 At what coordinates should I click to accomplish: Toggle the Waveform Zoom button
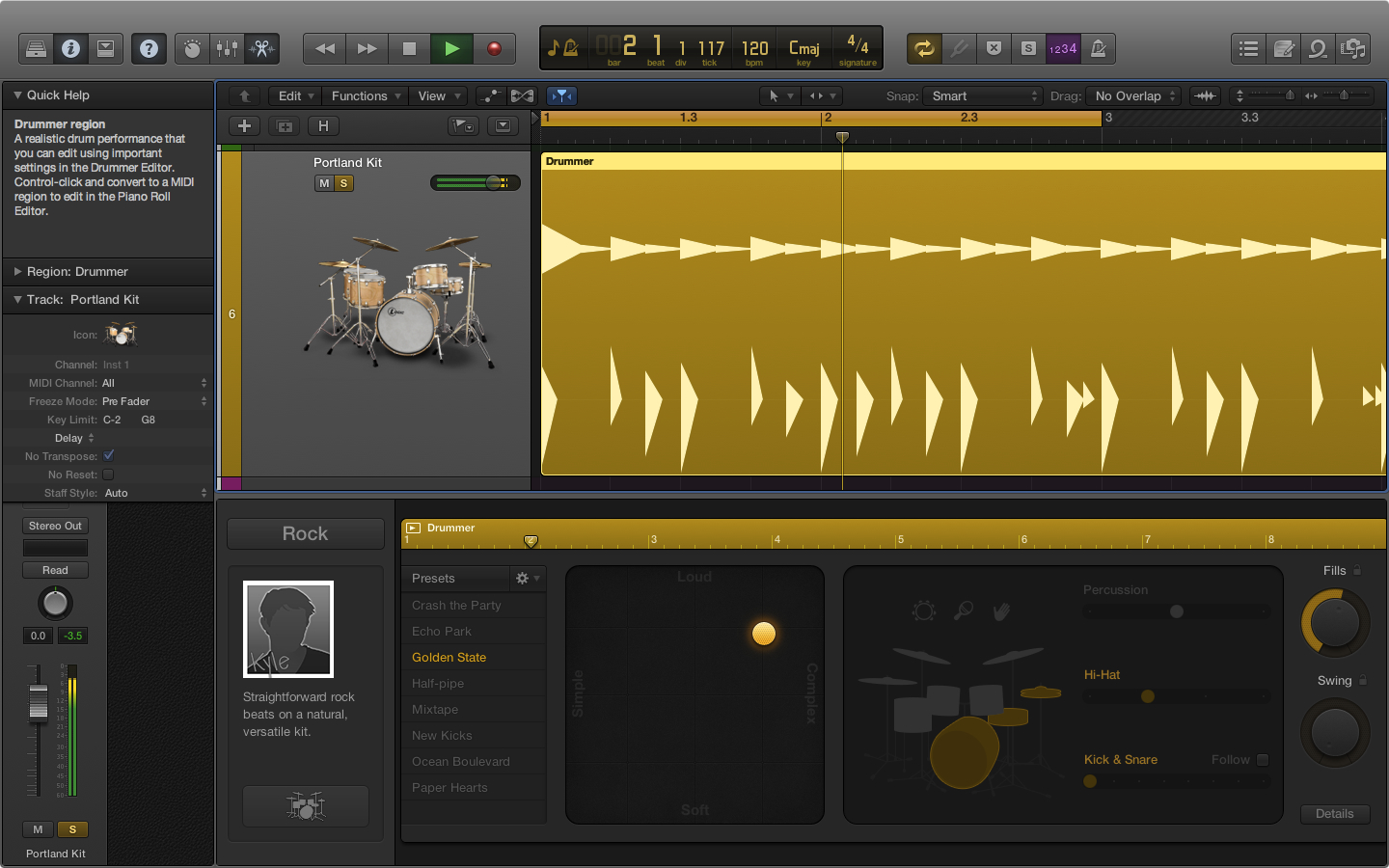pos(1206,95)
